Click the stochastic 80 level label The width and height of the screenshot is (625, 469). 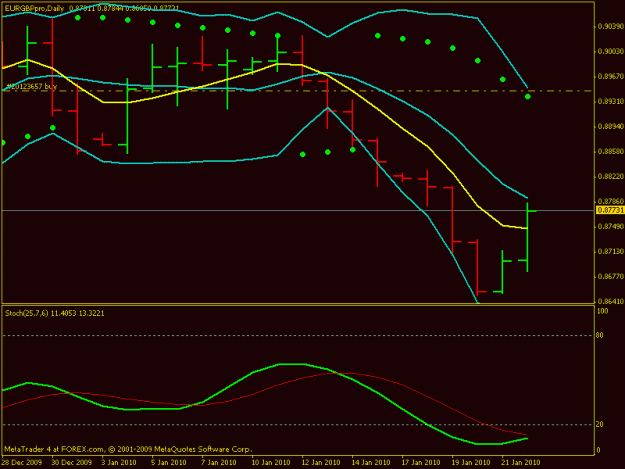coord(599,336)
